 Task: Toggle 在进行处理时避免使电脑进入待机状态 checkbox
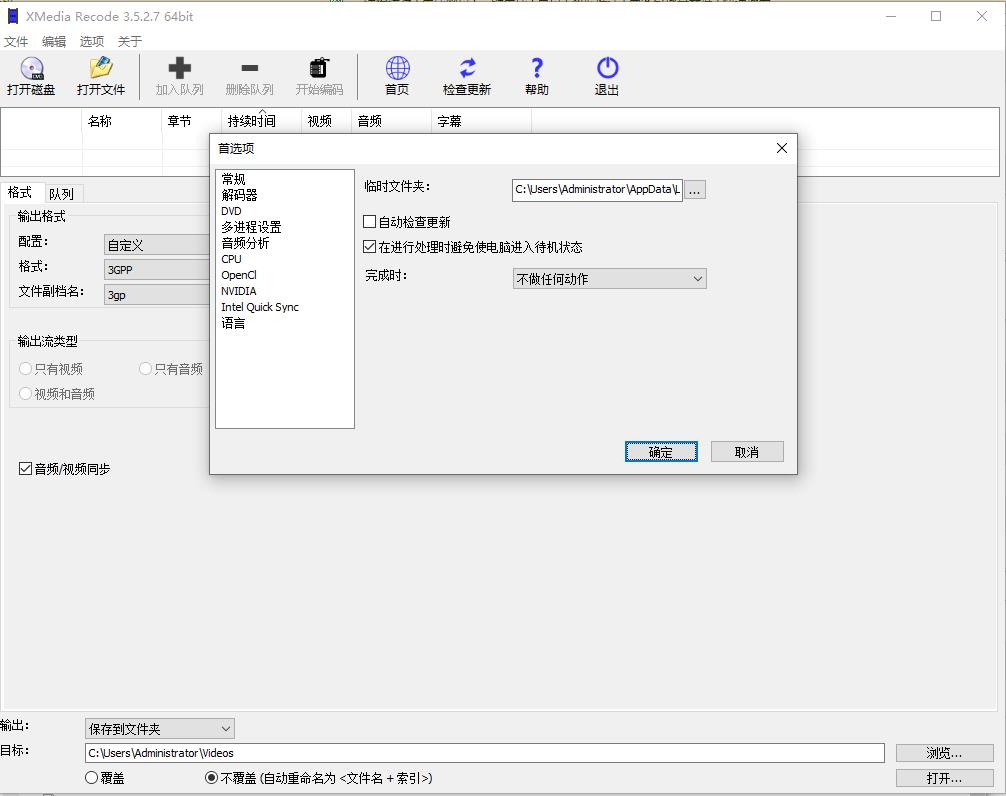click(x=370, y=246)
